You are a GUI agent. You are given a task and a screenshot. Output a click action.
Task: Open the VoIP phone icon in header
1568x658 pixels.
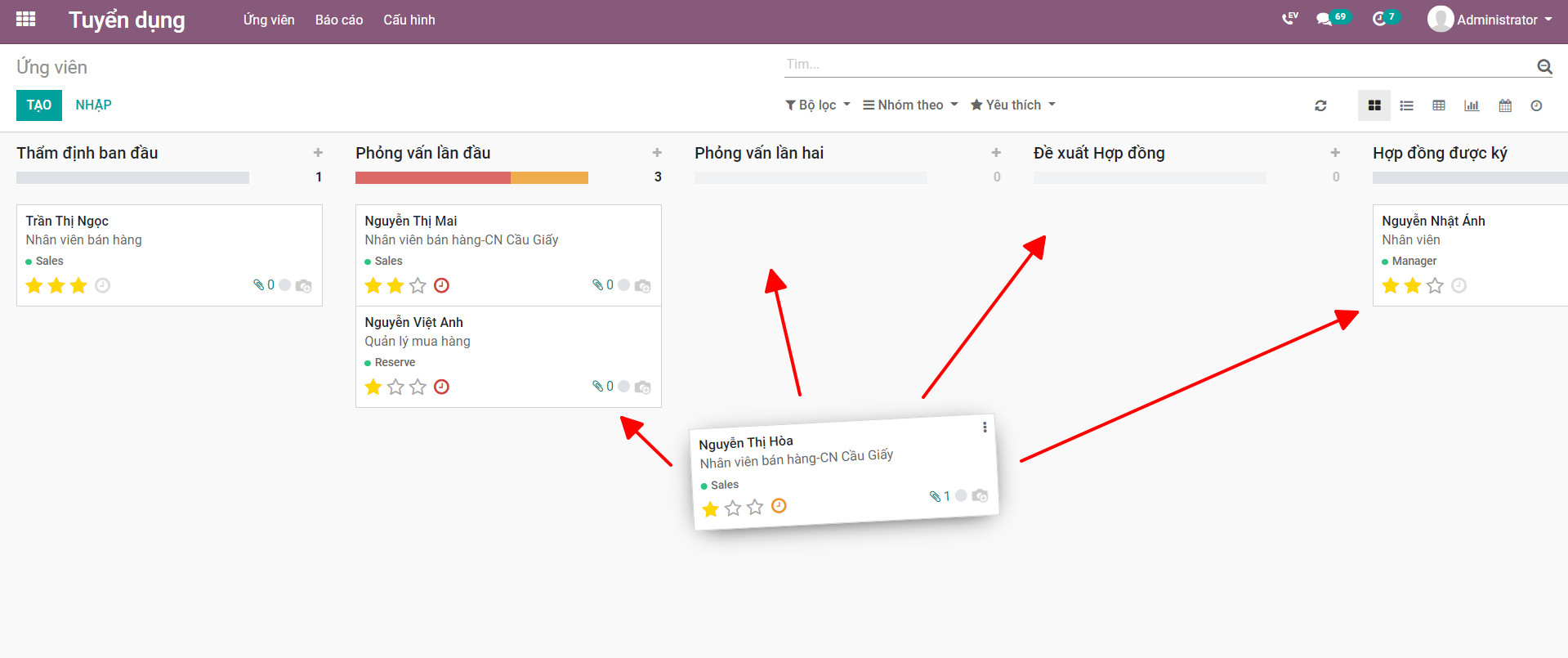click(1290, 19)
